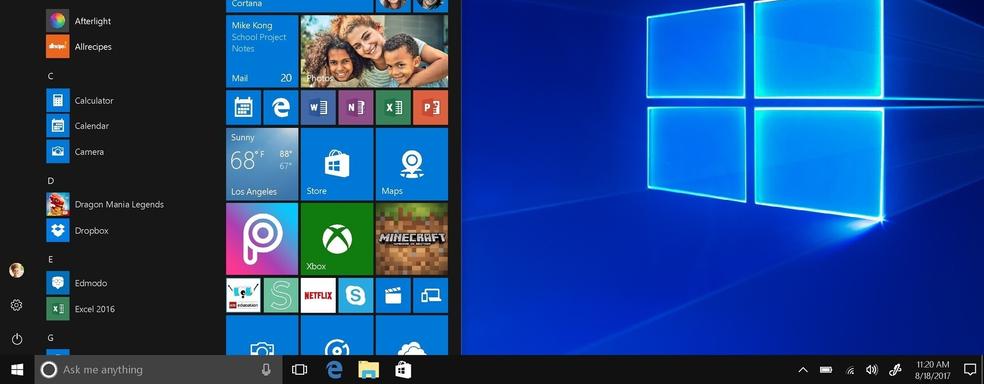
Task: Click the Windows Start button
Action: (17, 370)
